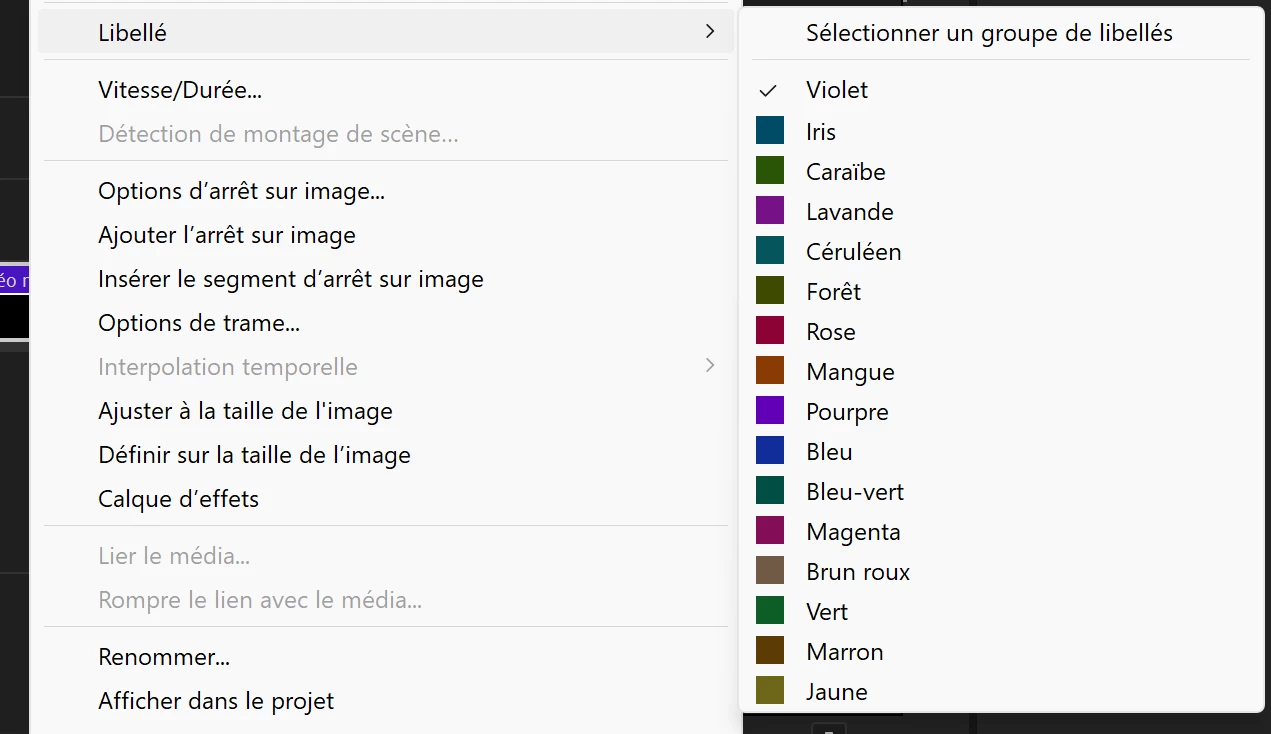Viewport: 1271px width, 734px height.
Task: Select the Marron label text
Action: coord(845,651)
